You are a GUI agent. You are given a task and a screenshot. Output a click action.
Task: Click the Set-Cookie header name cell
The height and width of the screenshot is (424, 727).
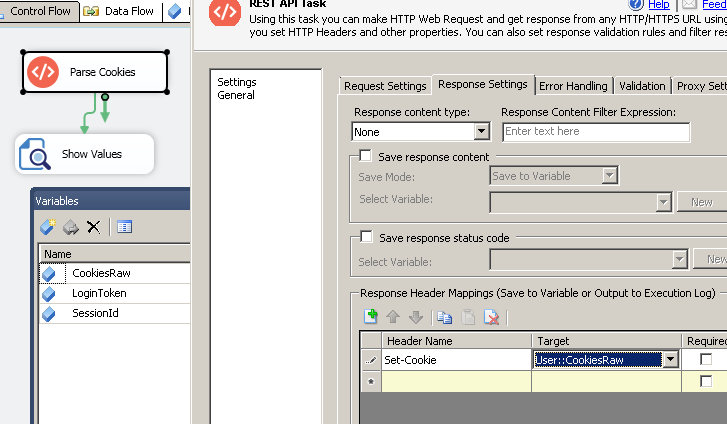[x=456, y=360]
